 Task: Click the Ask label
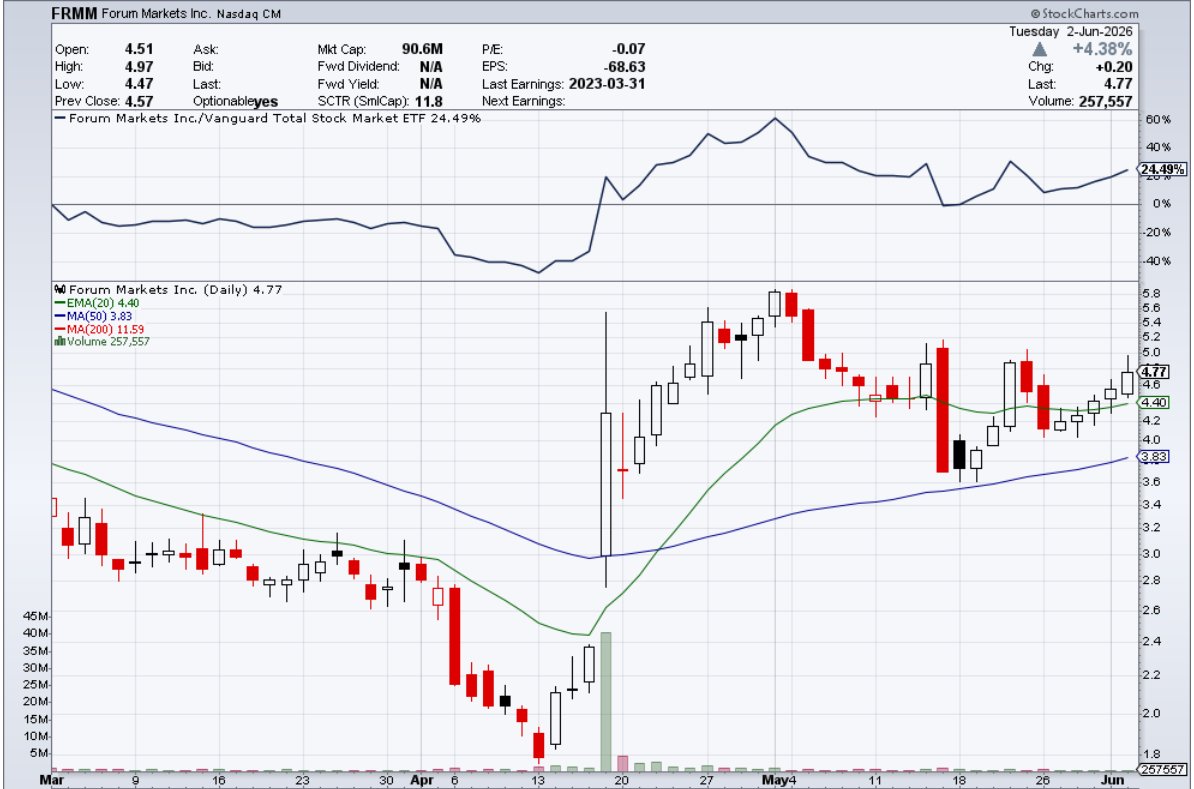point(206,50)
